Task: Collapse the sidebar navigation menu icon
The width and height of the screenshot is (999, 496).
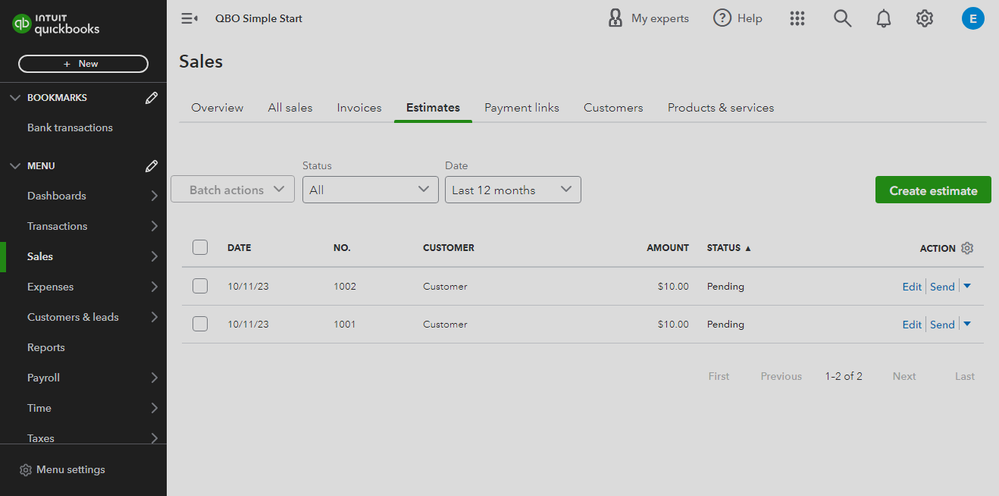Action: click(189, 18)
